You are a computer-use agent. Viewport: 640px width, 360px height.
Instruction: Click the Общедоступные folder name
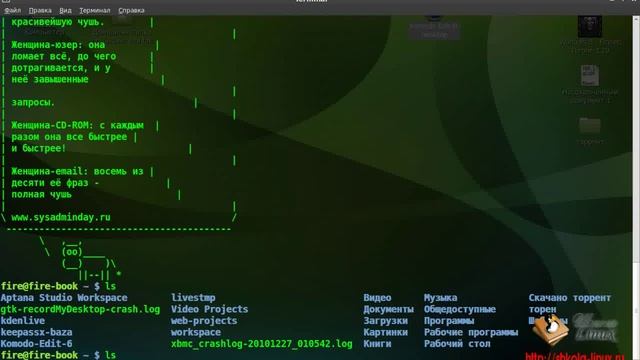(460, 309)
